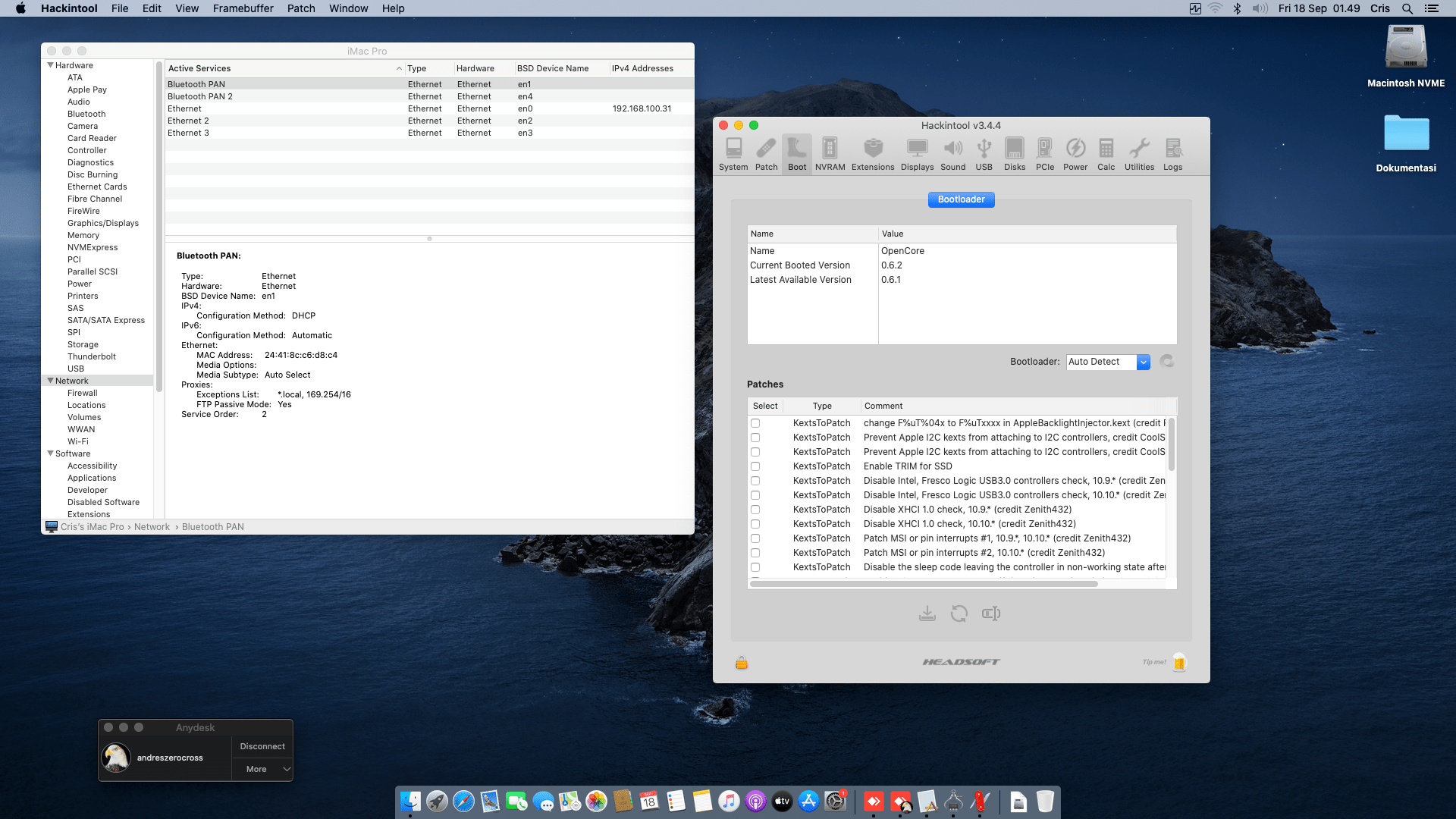Check Disable the sleep code patch checkbox

[755, 567]
